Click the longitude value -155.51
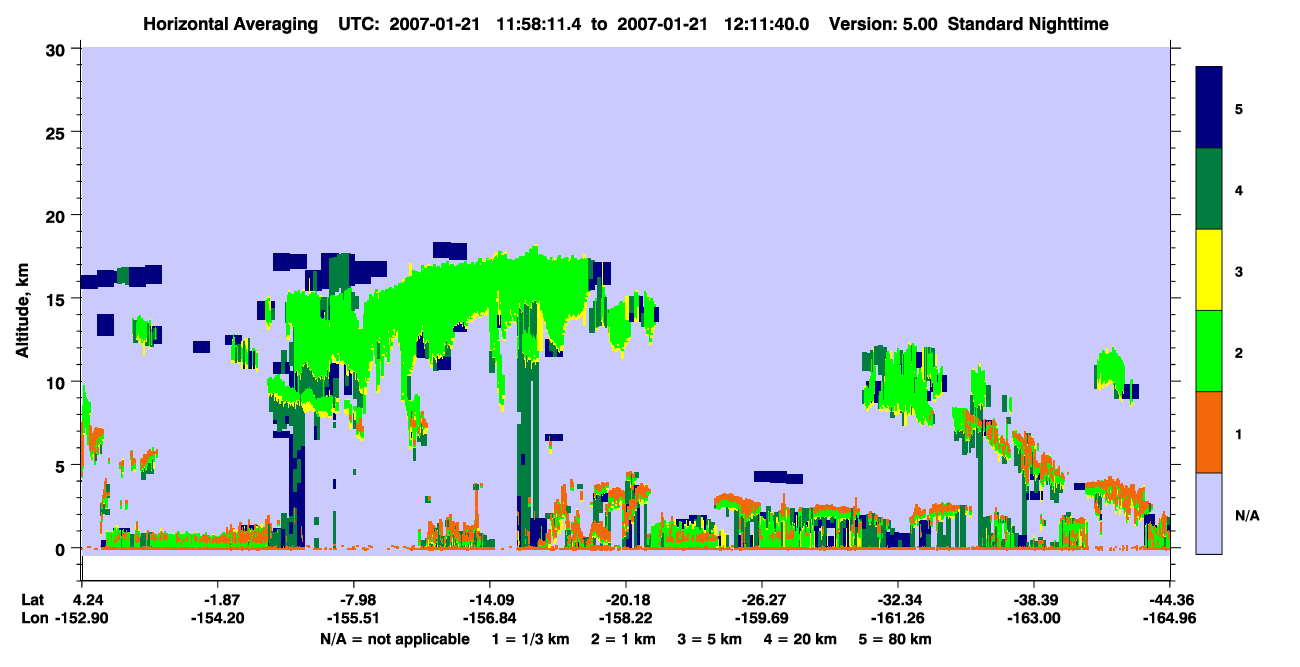 (x=354, y=619)
